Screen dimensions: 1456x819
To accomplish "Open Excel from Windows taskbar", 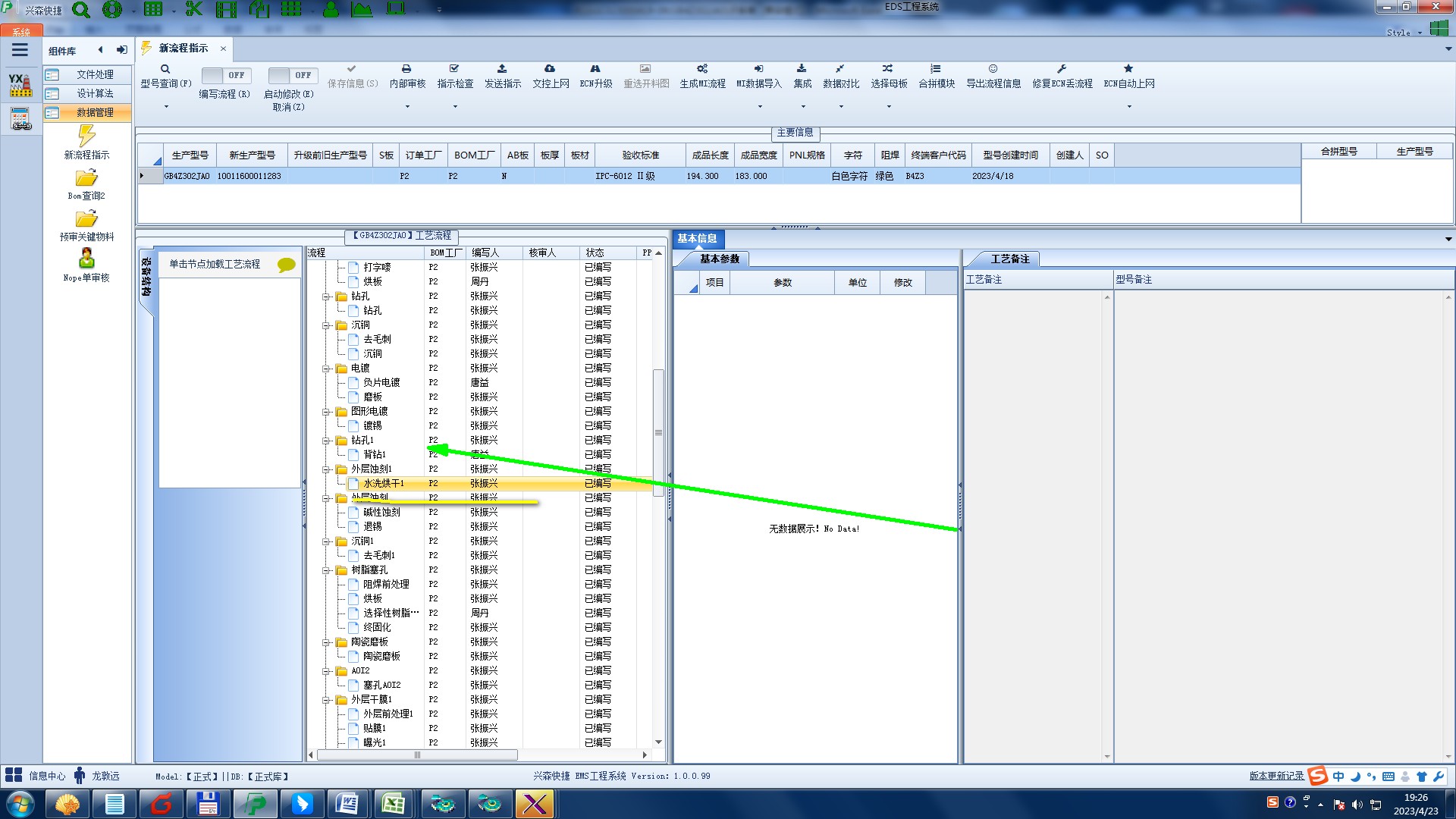I will [393, 804].
